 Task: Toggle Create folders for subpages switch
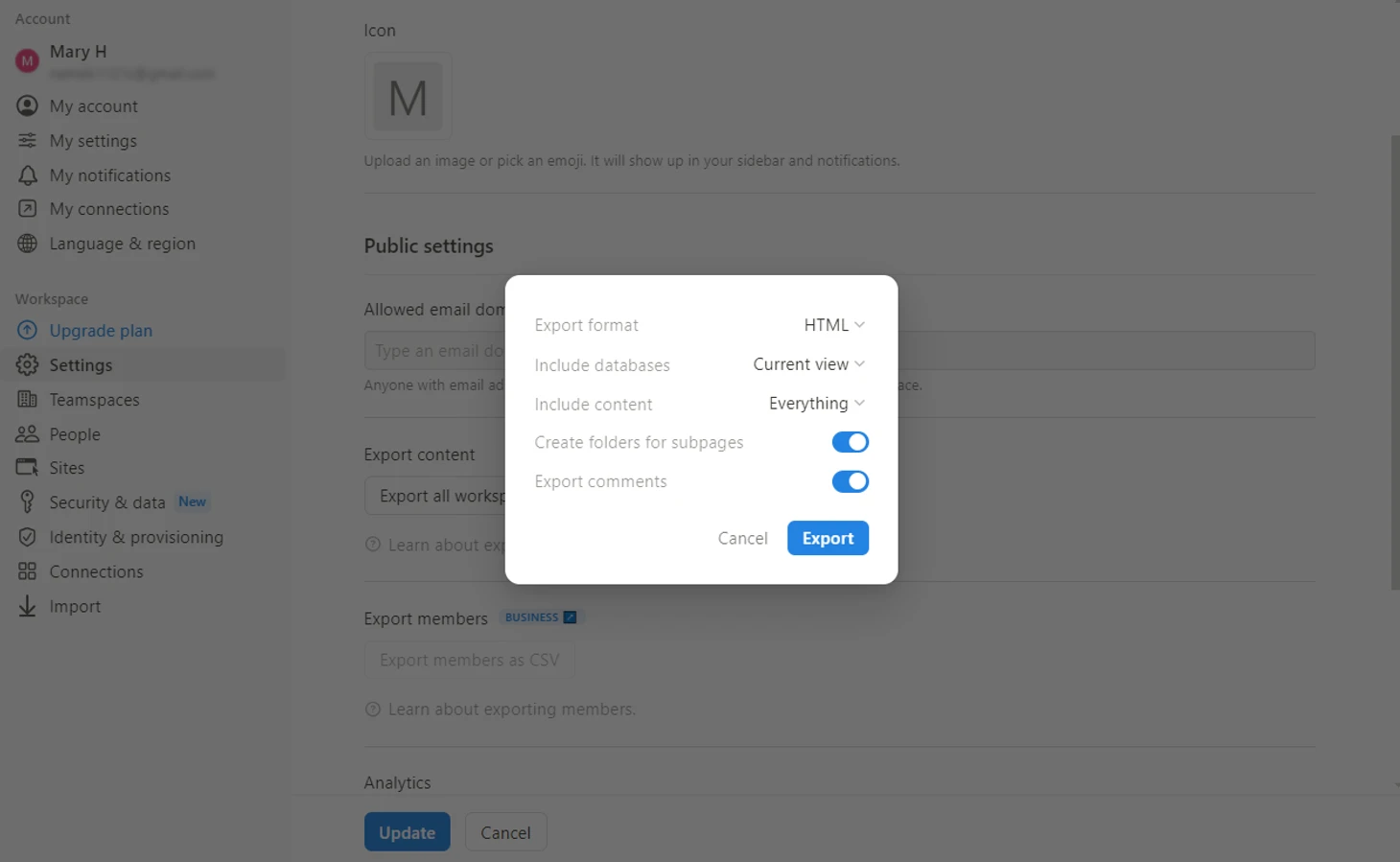850,442
